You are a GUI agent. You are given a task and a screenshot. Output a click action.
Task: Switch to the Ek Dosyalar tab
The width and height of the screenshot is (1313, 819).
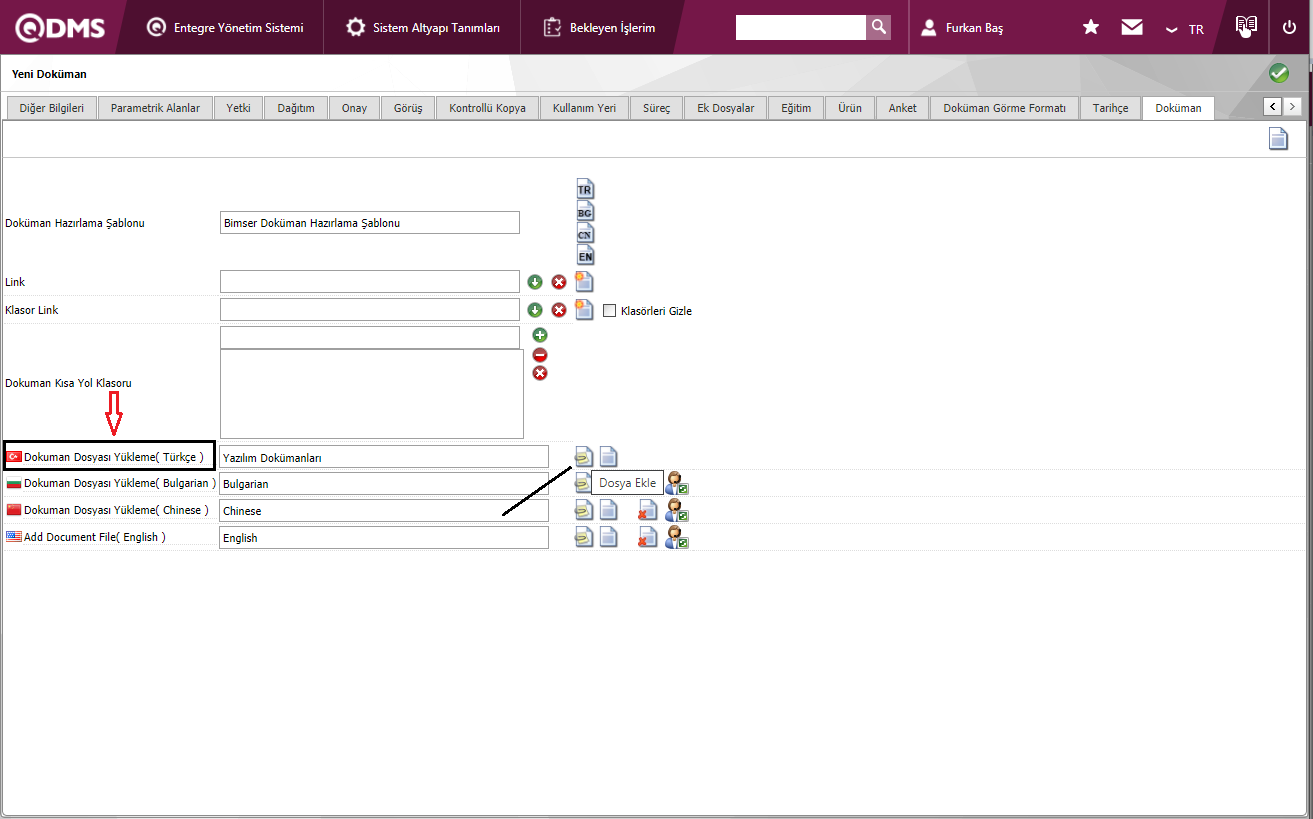725,108
